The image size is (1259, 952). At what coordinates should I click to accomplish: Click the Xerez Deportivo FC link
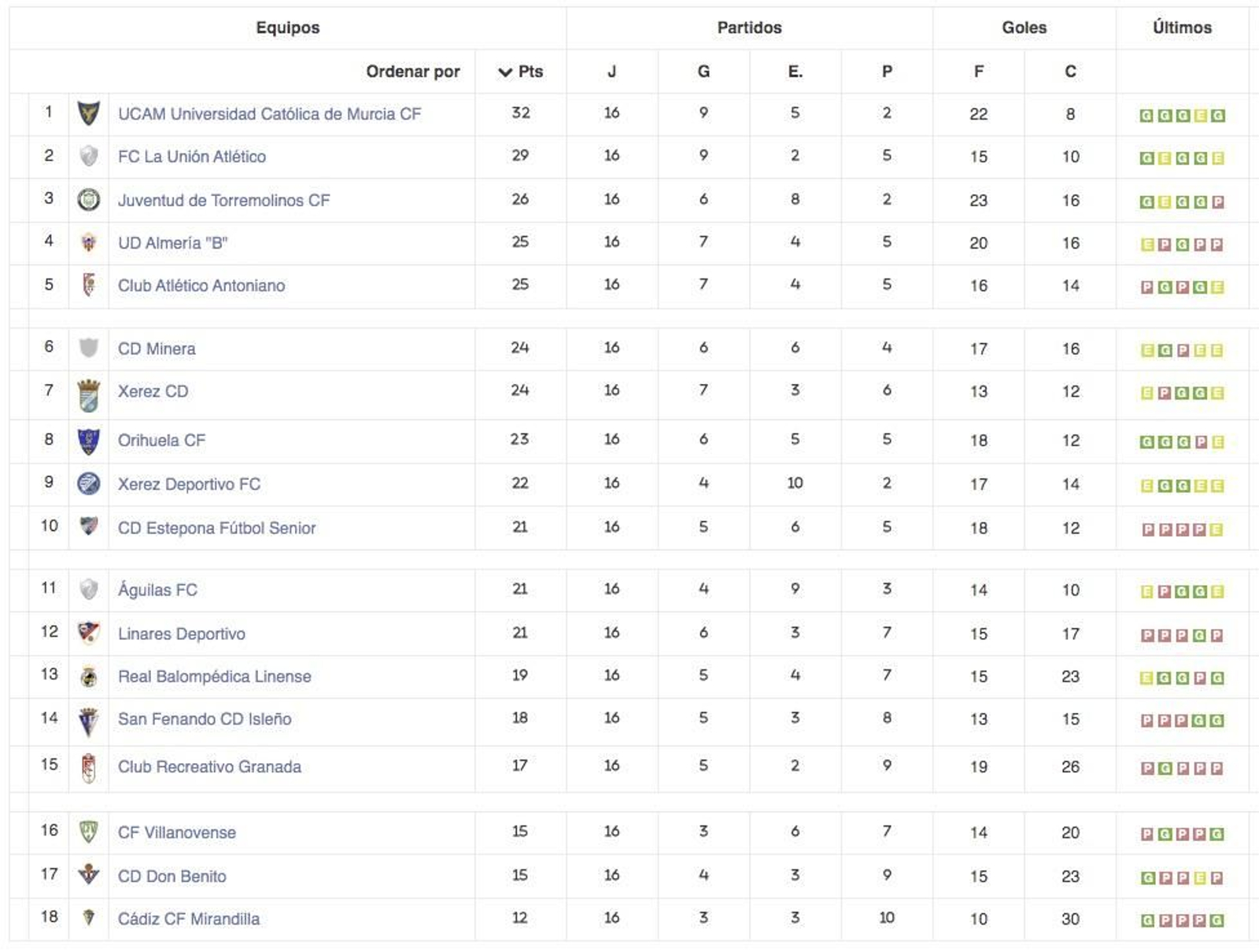pos(189,484)
